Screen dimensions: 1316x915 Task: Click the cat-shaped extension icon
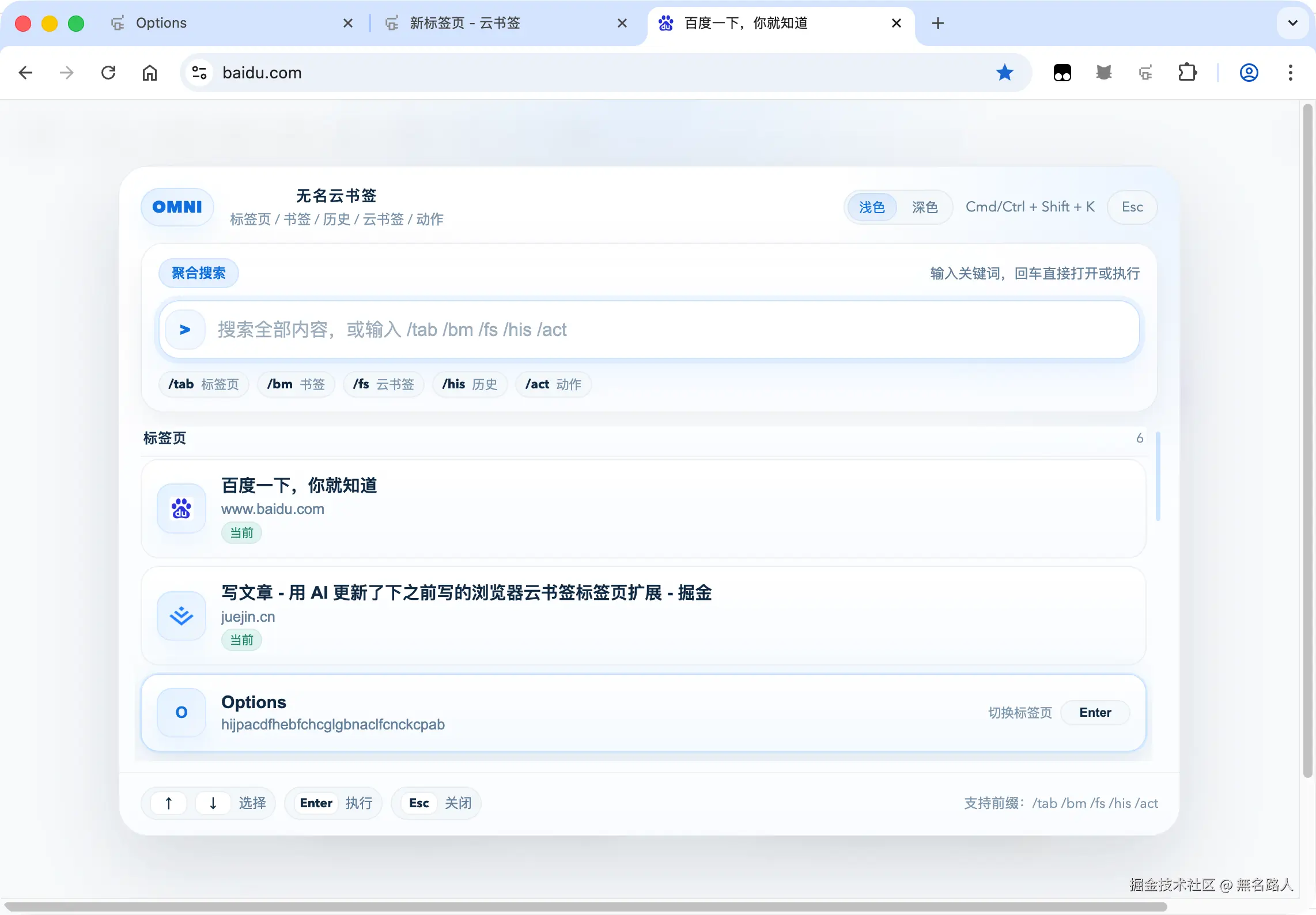[1103, 73]
